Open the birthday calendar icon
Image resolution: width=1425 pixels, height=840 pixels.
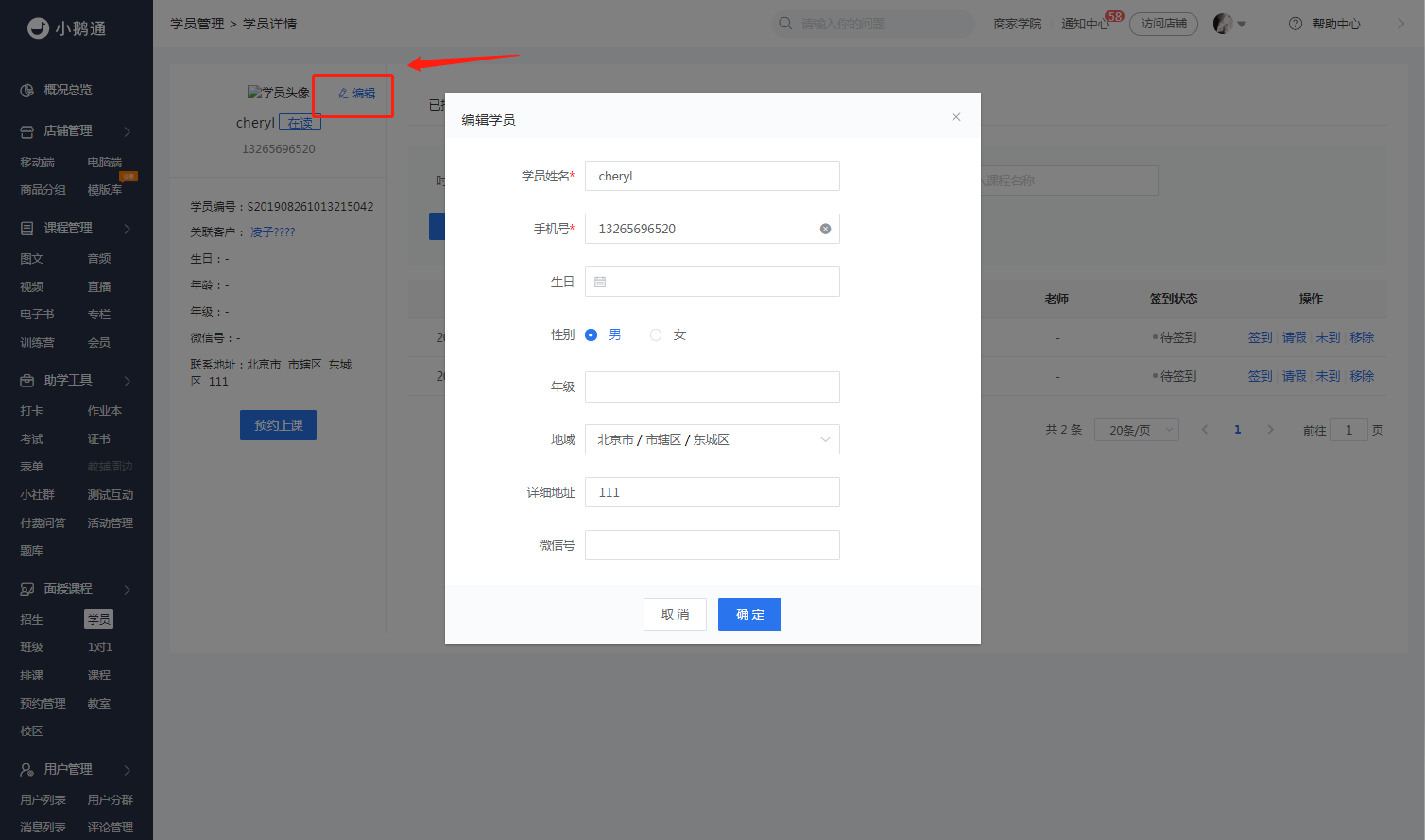point(600,282)
